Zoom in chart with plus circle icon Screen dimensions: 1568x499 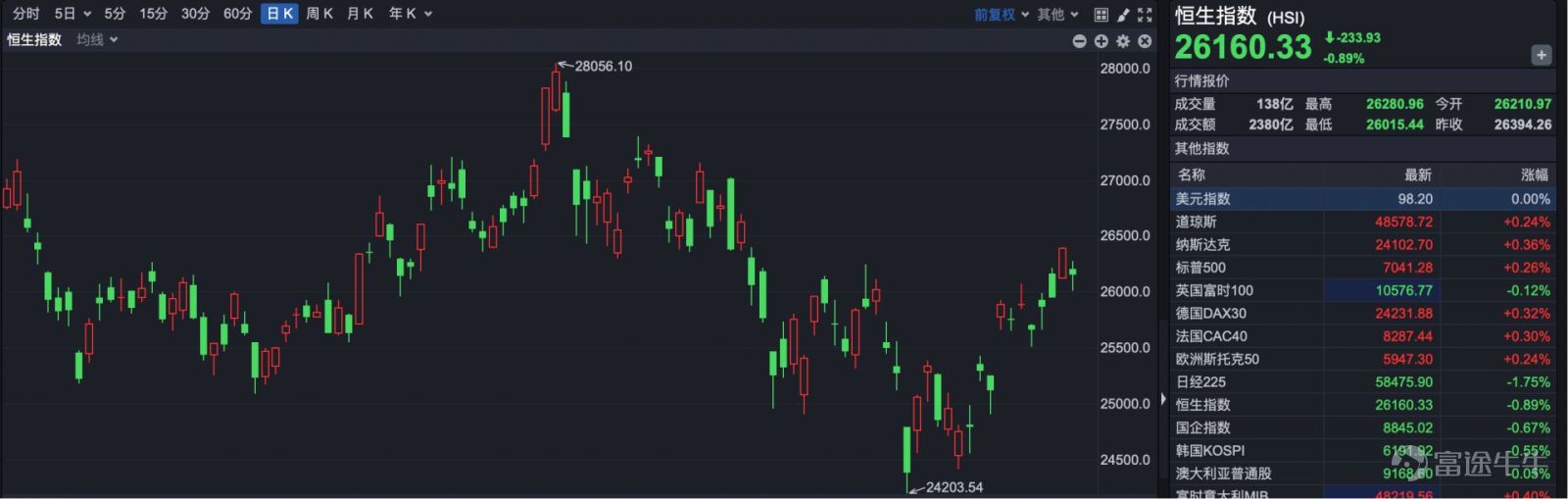point(1101,41)
